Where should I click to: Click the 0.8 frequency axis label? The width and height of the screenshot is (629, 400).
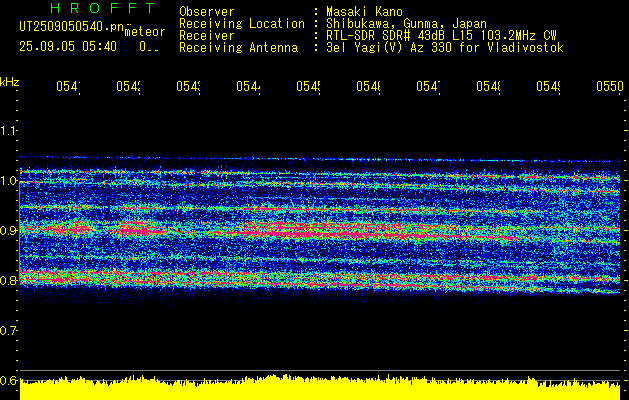click(7, 280)
